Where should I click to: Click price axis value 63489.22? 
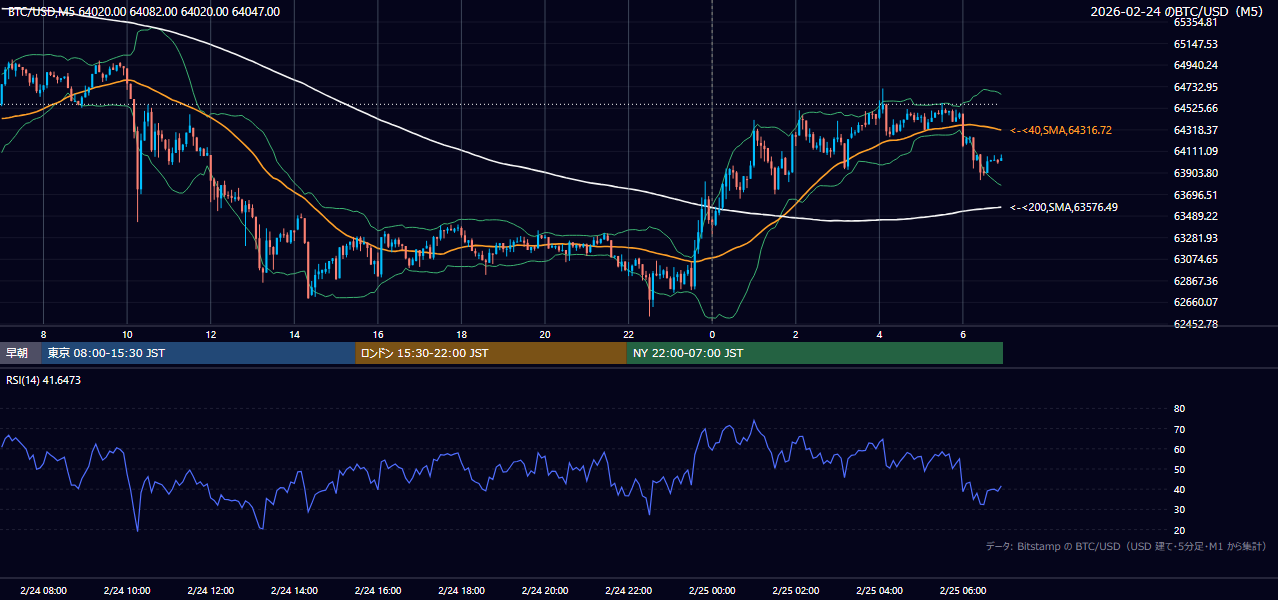tap(1195, 216)
